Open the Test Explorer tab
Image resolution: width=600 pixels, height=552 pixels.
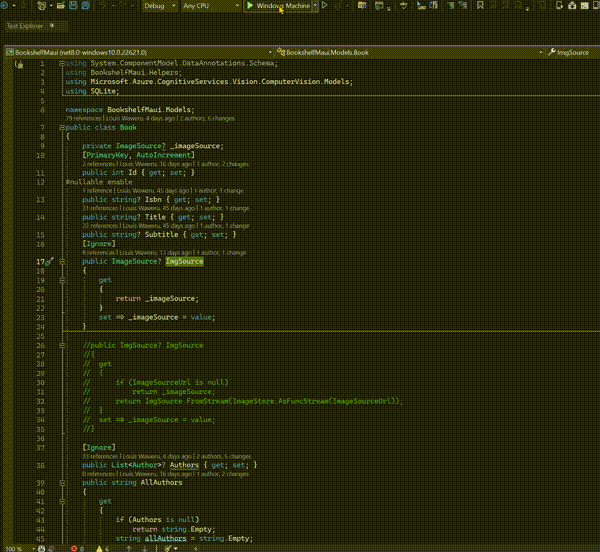pyautogui.click(x=24, y=23)
